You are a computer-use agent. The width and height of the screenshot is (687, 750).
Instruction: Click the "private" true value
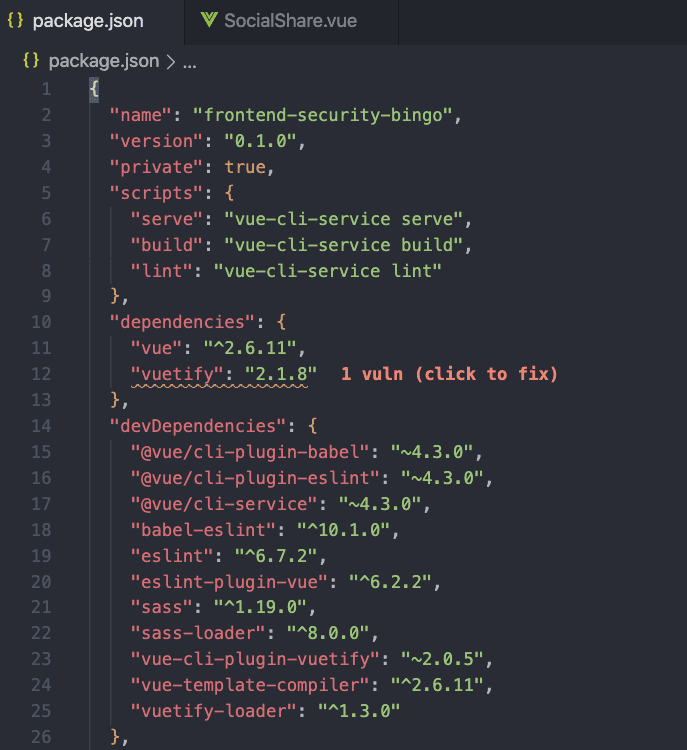(245, 167)
